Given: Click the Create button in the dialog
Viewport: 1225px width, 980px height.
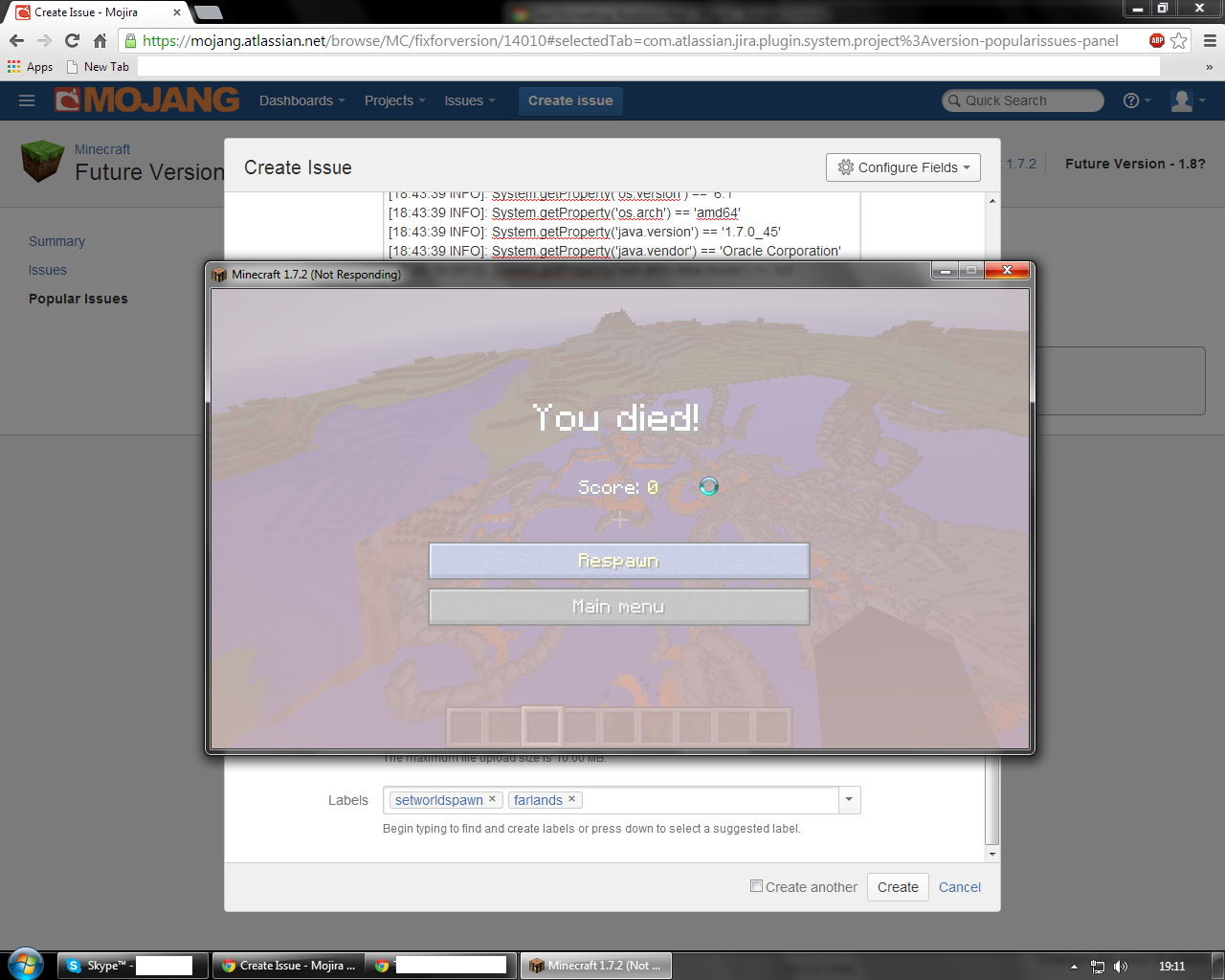Looking at the screenshot, I should [x=898, y=887].
